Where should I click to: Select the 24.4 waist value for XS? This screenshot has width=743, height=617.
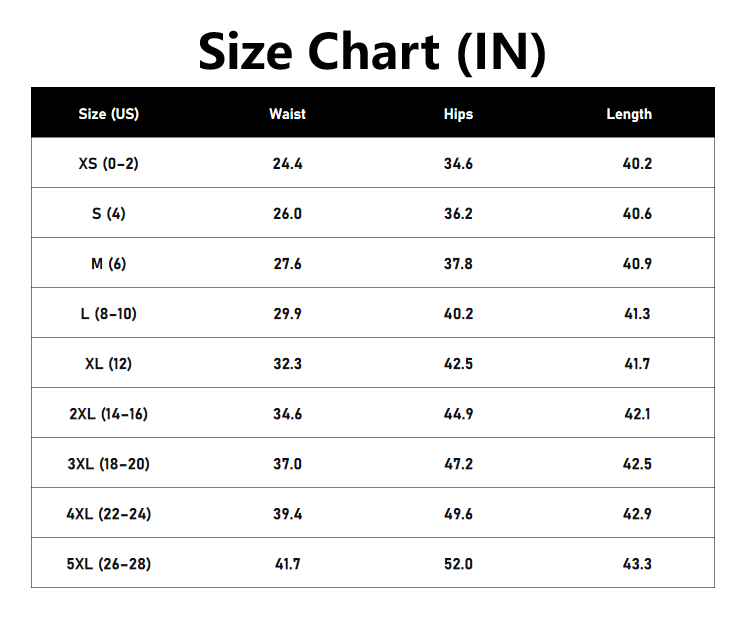pos(287,164)
